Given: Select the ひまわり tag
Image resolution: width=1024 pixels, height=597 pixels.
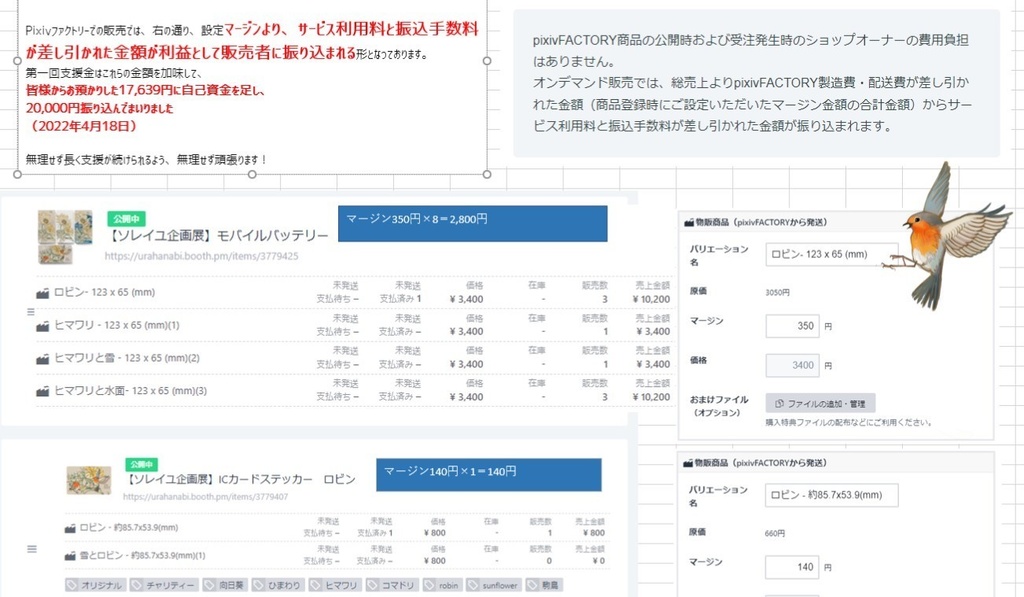Looking at the screenshot, I should [x=277, y=584].
